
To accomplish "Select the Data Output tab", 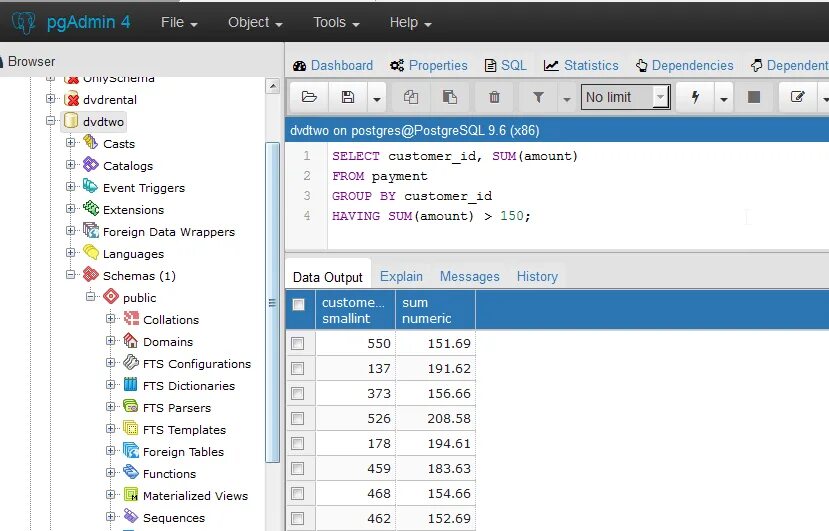I will pos(328,277).
